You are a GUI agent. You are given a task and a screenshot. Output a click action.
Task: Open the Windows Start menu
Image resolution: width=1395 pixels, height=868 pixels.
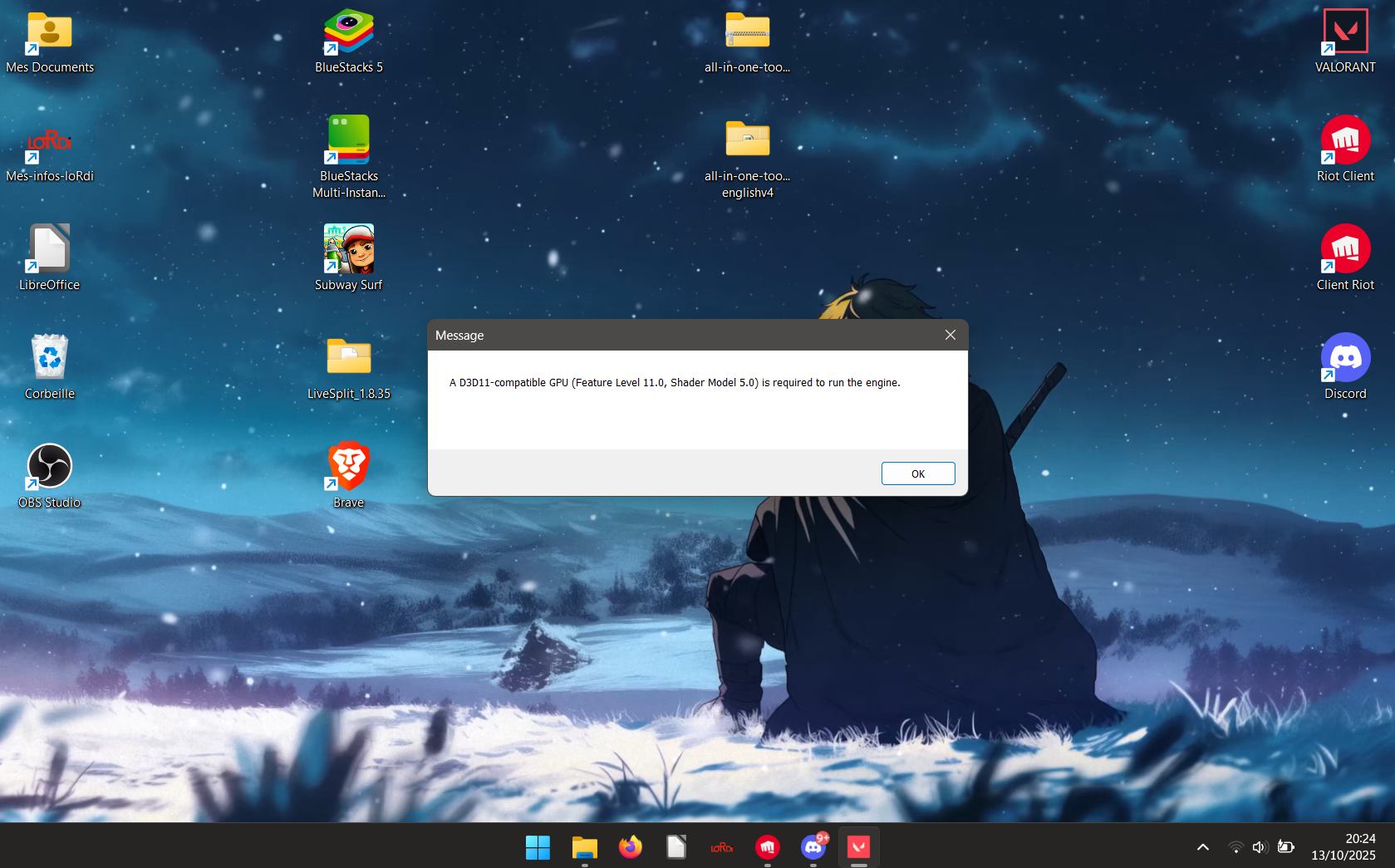coord(538,847)
